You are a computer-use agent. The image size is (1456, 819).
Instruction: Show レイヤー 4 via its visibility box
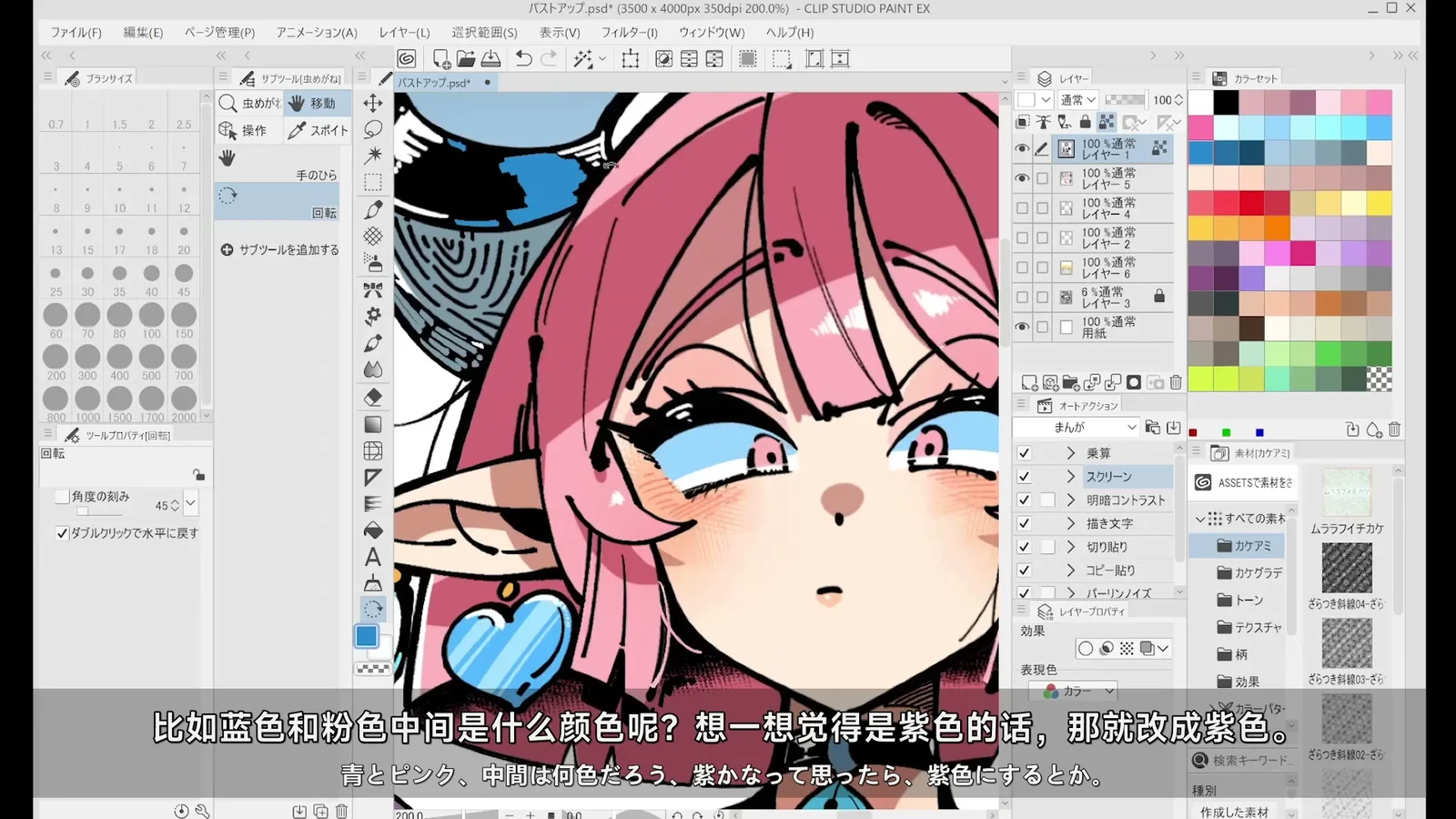click(x=1023, y=208)
